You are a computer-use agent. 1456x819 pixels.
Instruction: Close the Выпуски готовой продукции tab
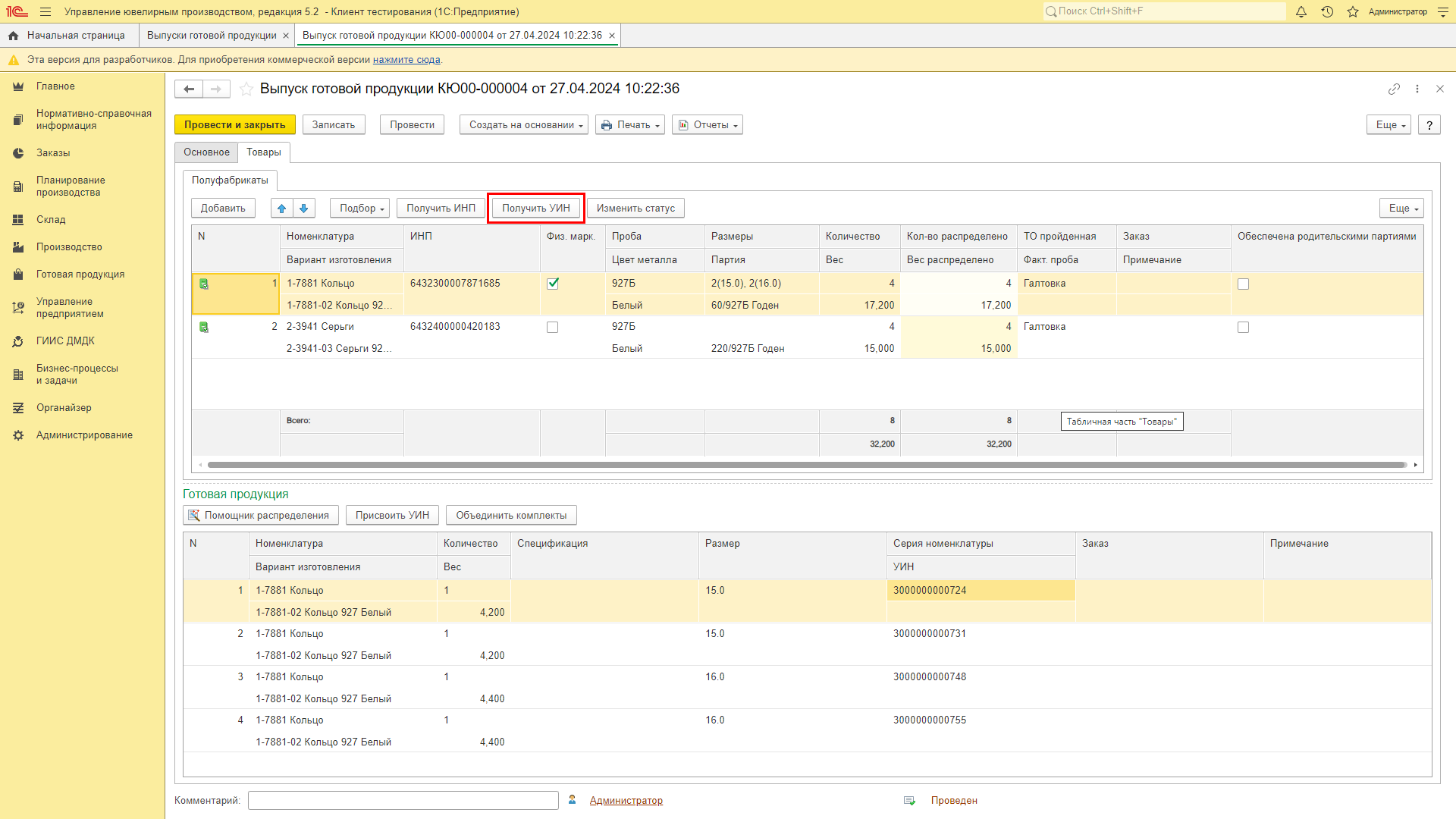coord(286,36)
